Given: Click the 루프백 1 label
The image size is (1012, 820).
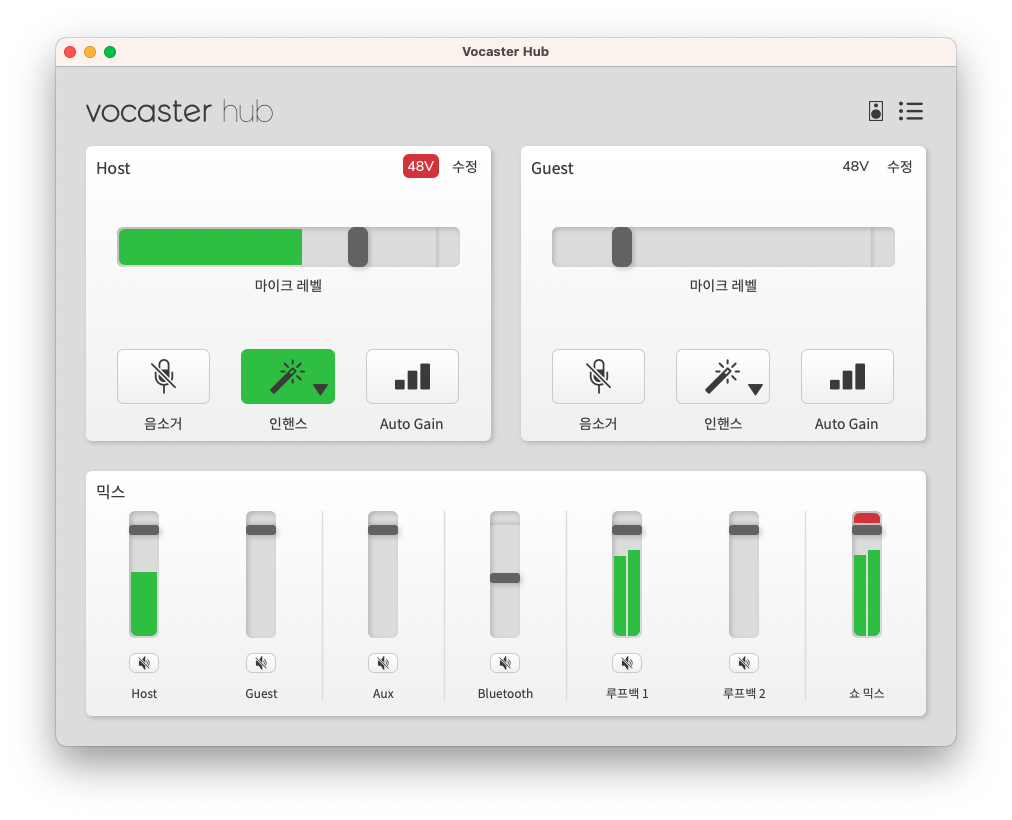Looking at the screenshot, I should pos(627,694).
